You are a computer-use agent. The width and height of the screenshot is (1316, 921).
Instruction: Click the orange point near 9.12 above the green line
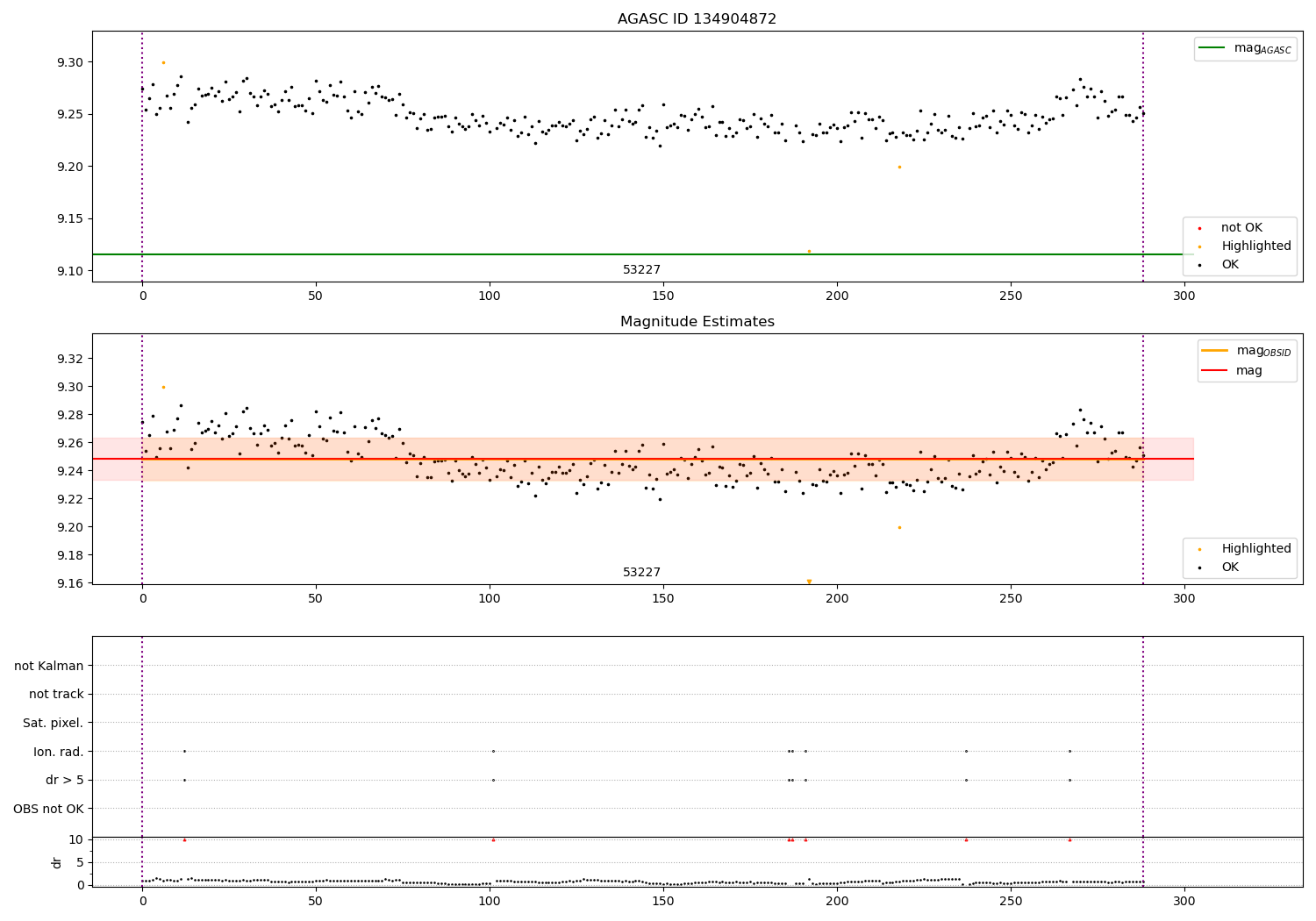point(809,251)
